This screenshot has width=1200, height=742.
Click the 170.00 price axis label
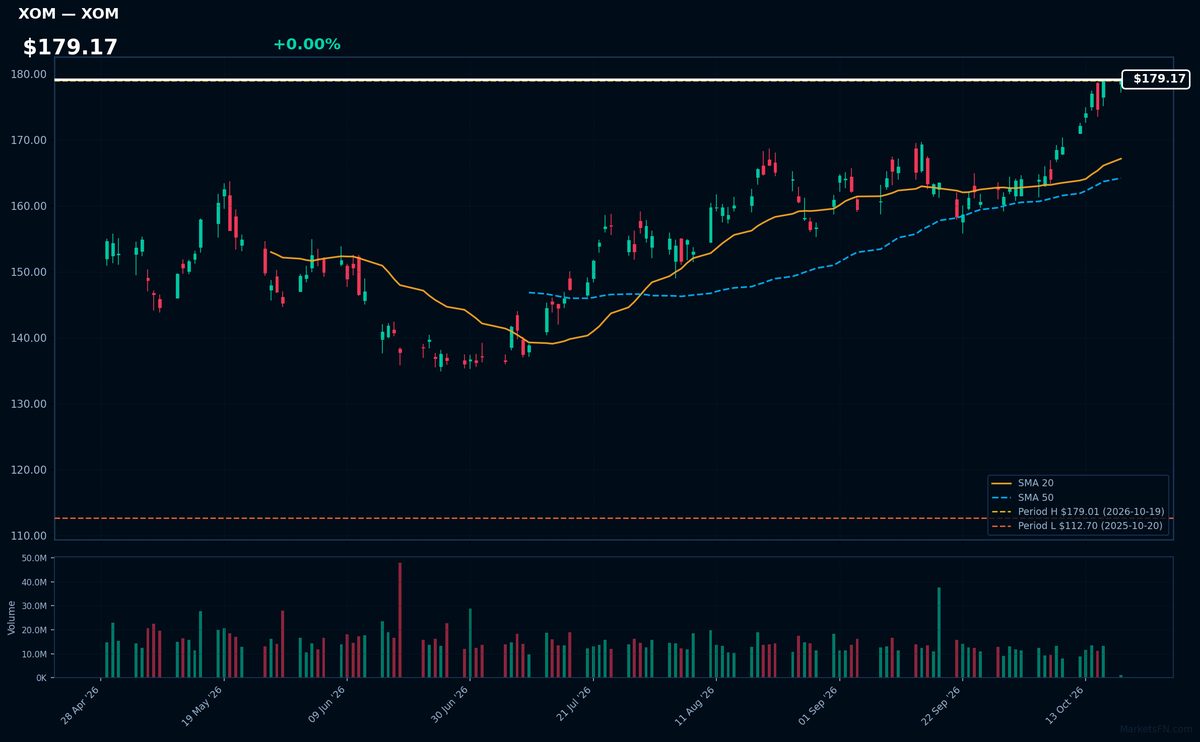tap(28, 141)
